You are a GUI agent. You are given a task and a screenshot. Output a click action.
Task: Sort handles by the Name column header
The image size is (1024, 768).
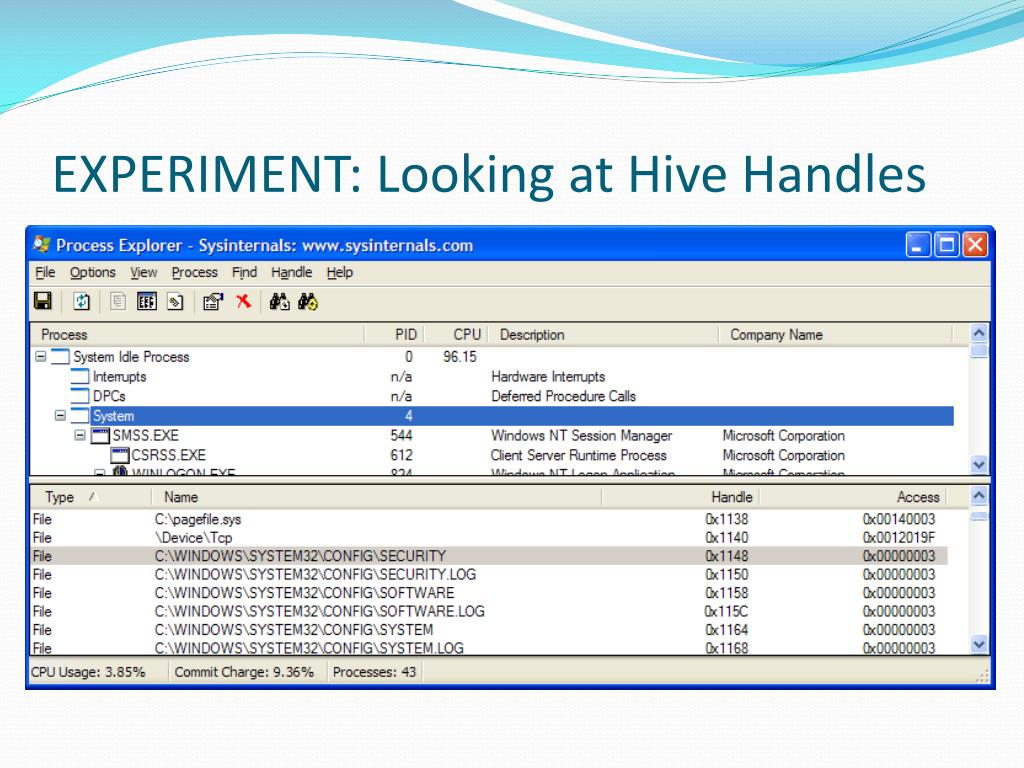point(376,497)
